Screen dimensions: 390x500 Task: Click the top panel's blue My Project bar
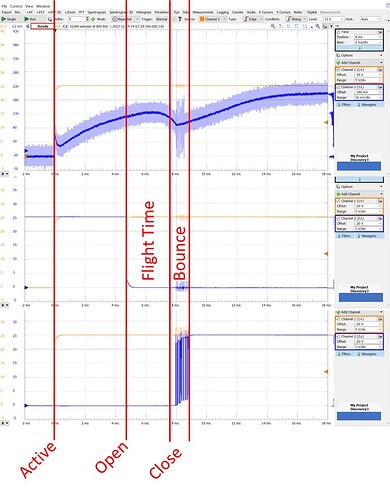359,166
